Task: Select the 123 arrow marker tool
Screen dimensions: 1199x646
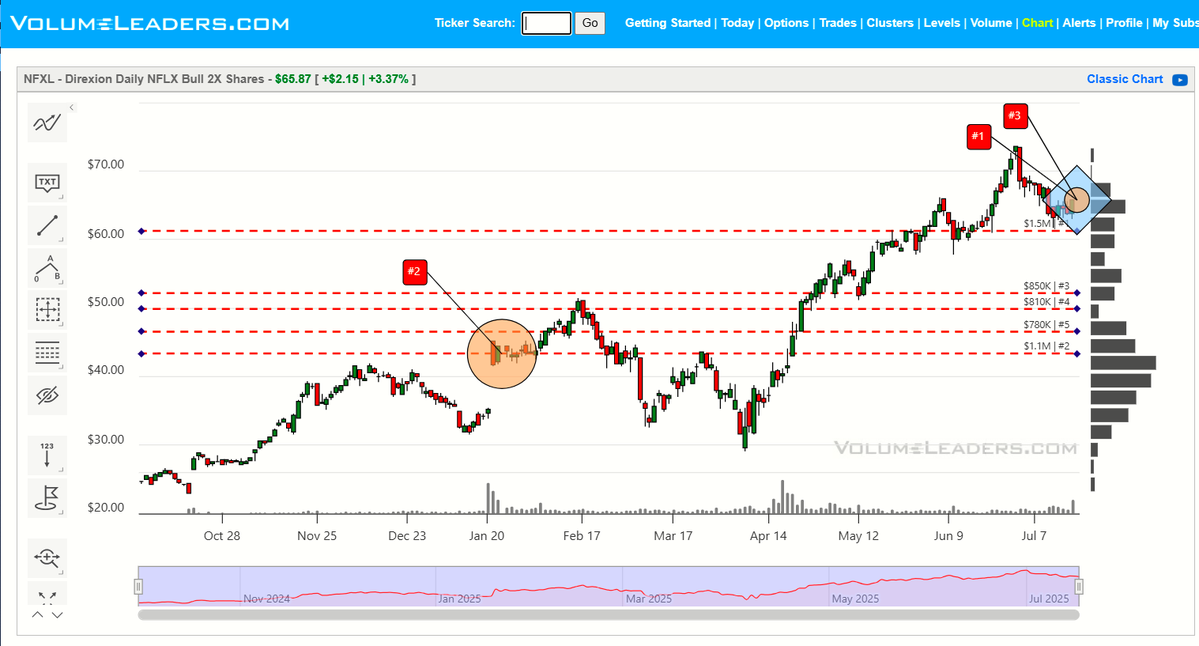Action: click(47, 455)
